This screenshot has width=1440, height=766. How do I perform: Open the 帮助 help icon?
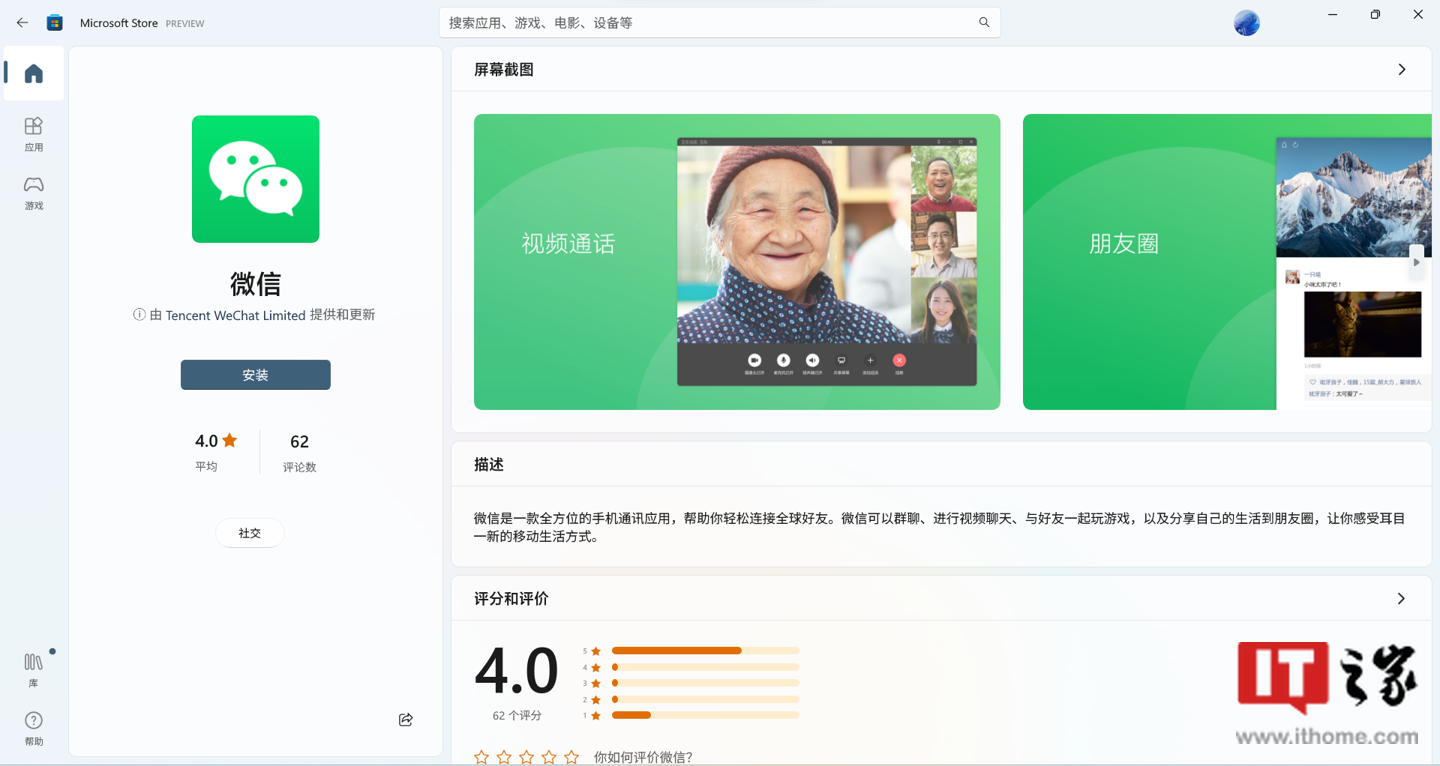coord(34,728)
